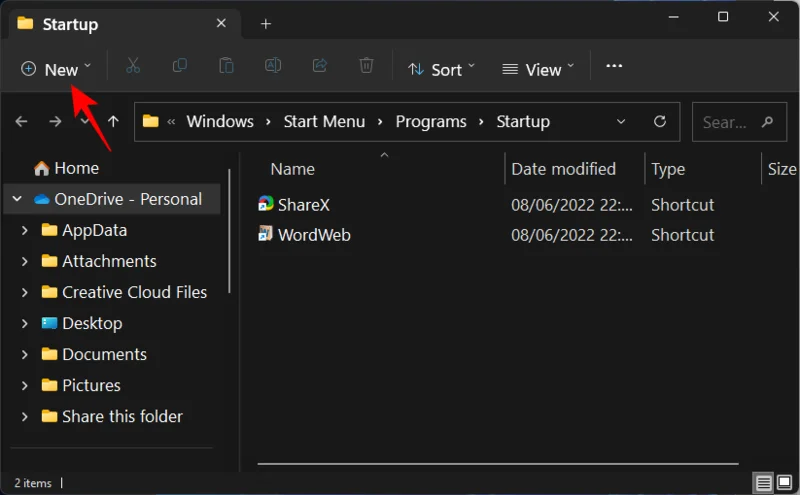Collapse the OneDrive - Personal node
The width and height of the screenshot is (800, 495).
coord(17,199)
